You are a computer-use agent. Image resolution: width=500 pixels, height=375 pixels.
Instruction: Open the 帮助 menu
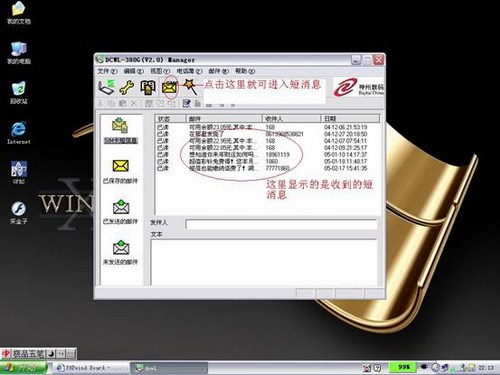[x=245, y=71]
